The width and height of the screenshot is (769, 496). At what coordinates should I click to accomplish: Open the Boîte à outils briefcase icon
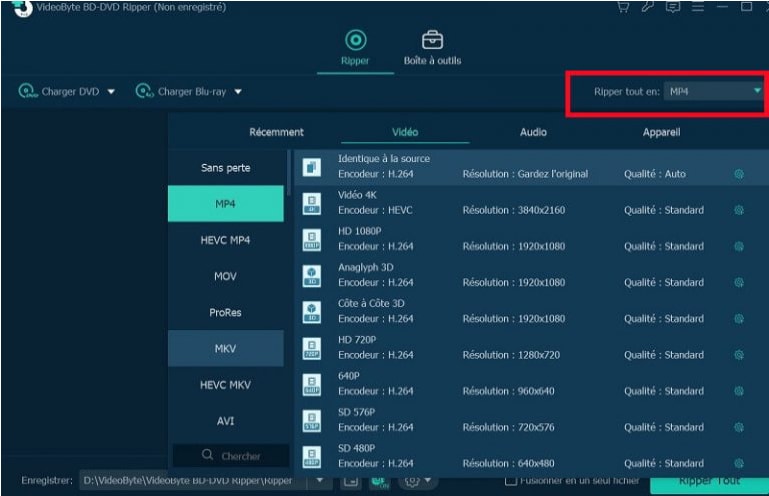(432, 40)
